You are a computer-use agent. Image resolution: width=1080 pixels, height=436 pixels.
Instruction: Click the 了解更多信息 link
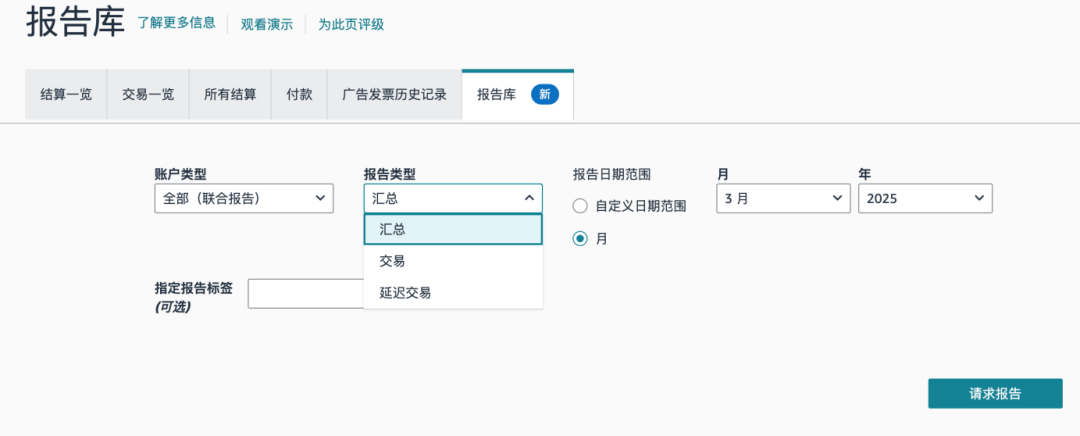click(176, 22)
